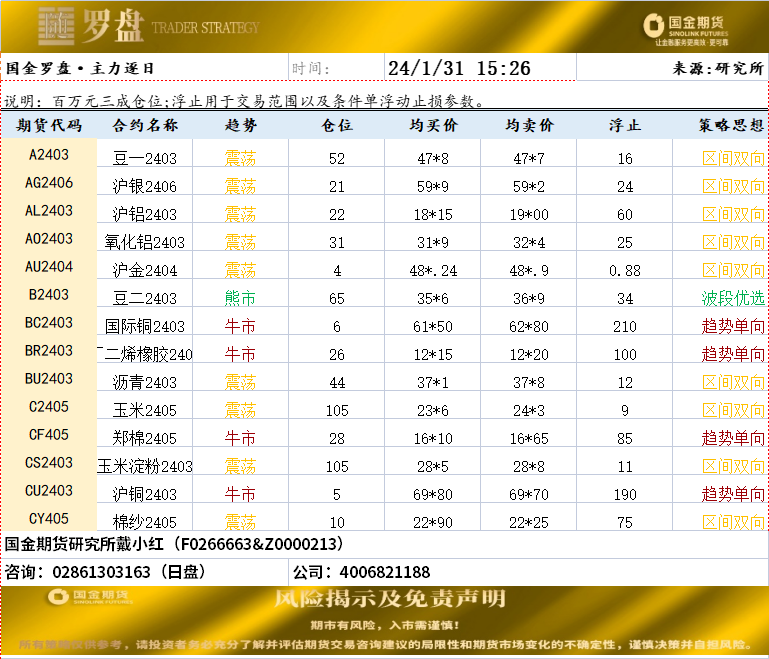Image resolution: width=769 pixels, height=659 pixels.
Task: Select the contract name 豆二2403
Action: (145, 298)
